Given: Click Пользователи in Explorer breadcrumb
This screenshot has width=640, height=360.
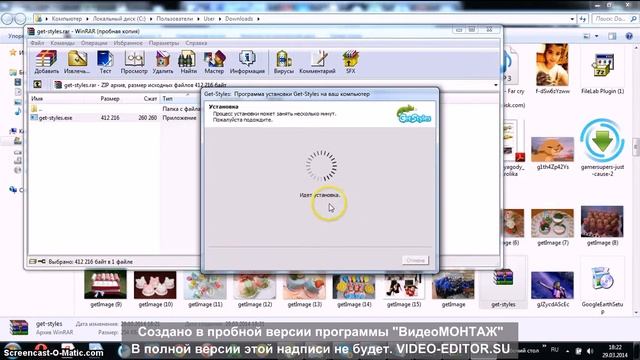Looking at the screenshot, I should pyautogui.click(x=175, y=19).
